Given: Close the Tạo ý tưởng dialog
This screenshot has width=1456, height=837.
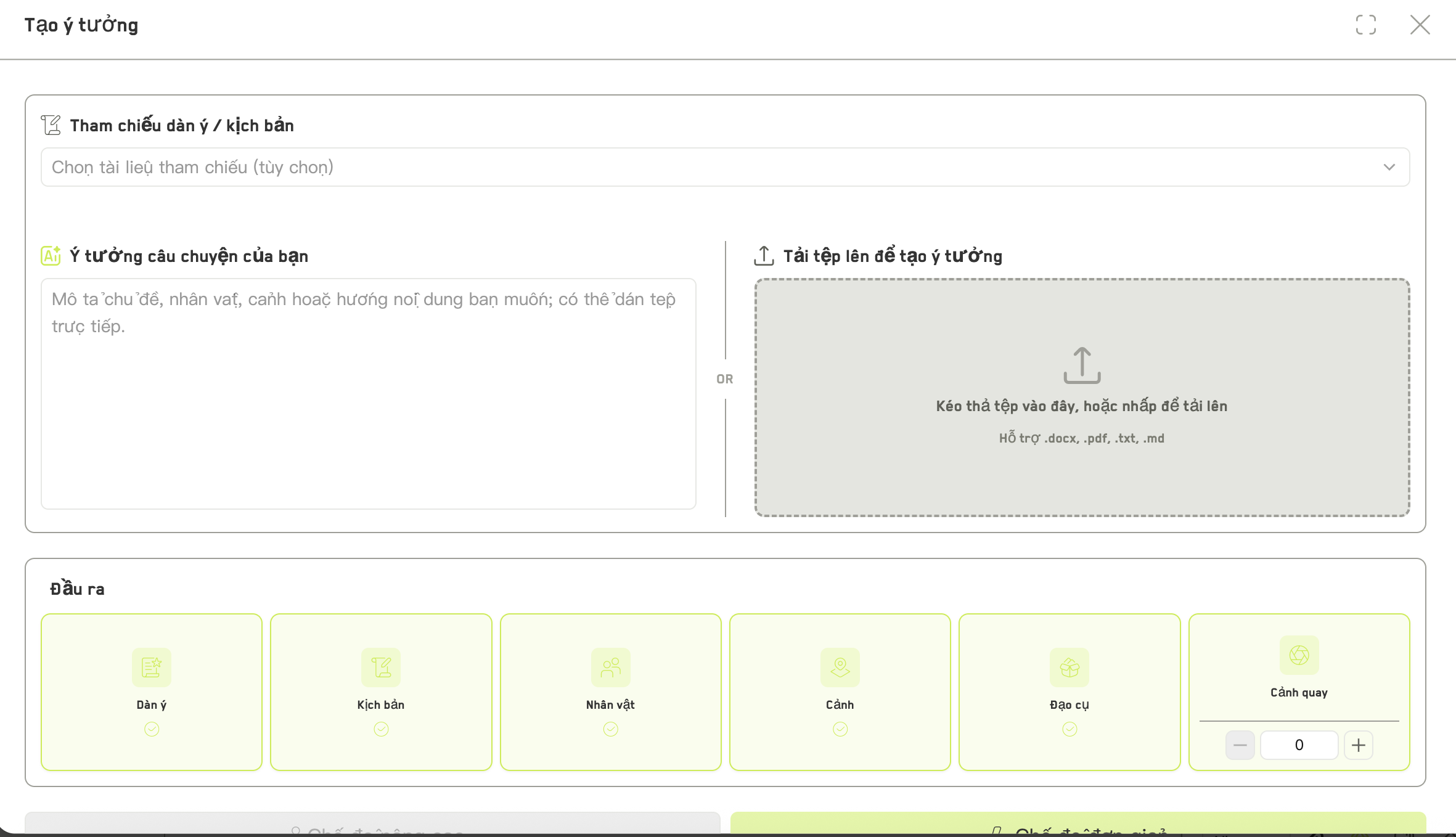Looking at the screenshot, I should (1420, 25).
